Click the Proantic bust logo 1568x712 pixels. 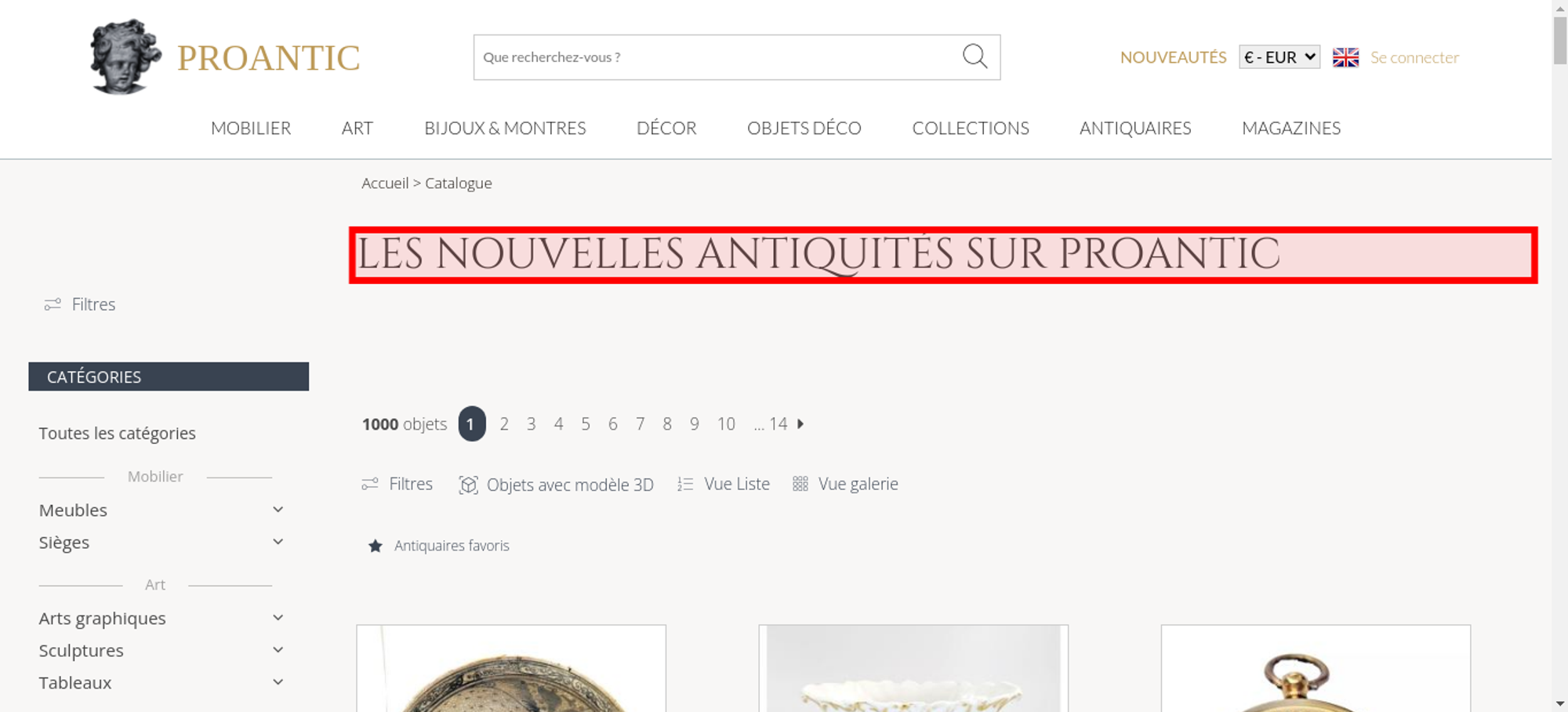125,56
